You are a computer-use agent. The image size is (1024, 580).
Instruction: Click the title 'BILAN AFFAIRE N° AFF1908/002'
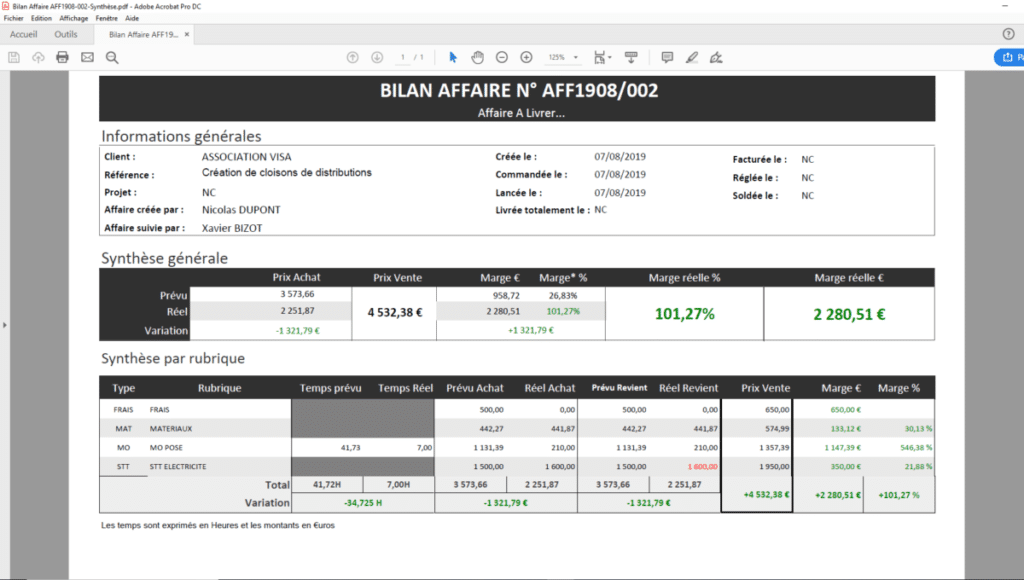pyautogui.click(x=519, y=91)
